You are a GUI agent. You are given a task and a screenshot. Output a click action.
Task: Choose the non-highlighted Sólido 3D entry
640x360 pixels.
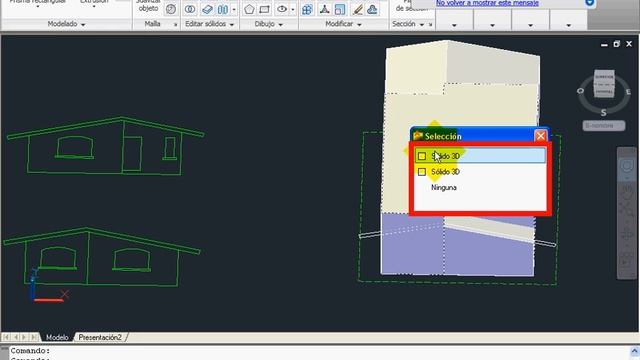(x=480, y=172)
